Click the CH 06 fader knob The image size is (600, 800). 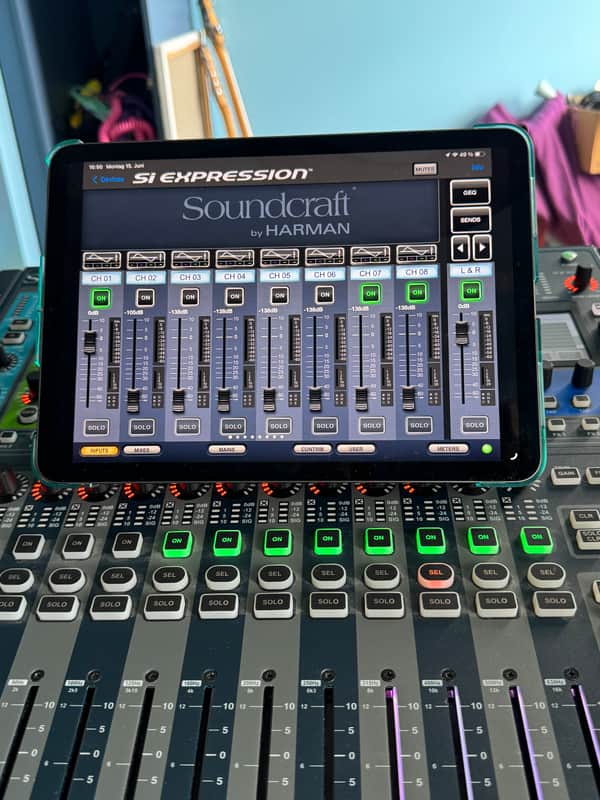(315, 399)
